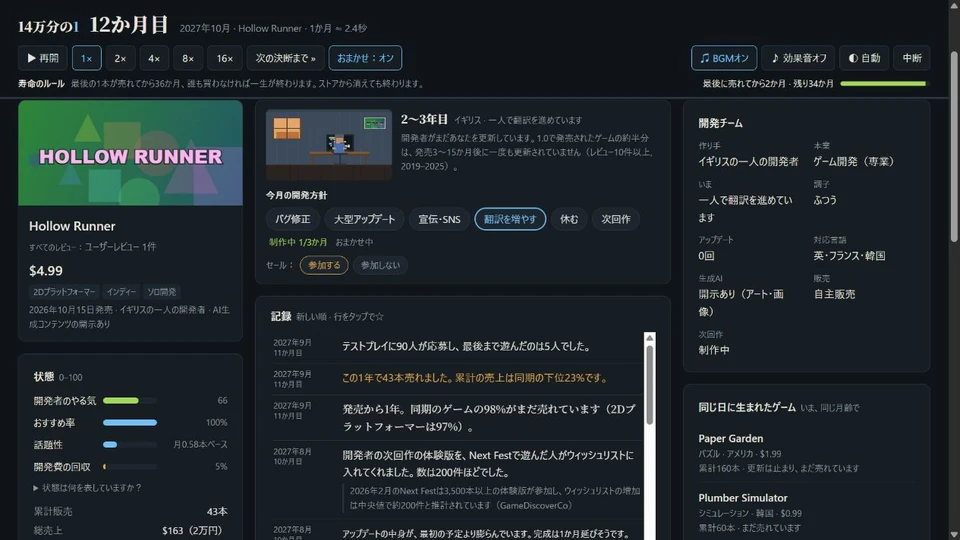Star the テストプレイに90人が応募 record row
This screenshot has height=540, width=960.
click(x=458, y=347)
